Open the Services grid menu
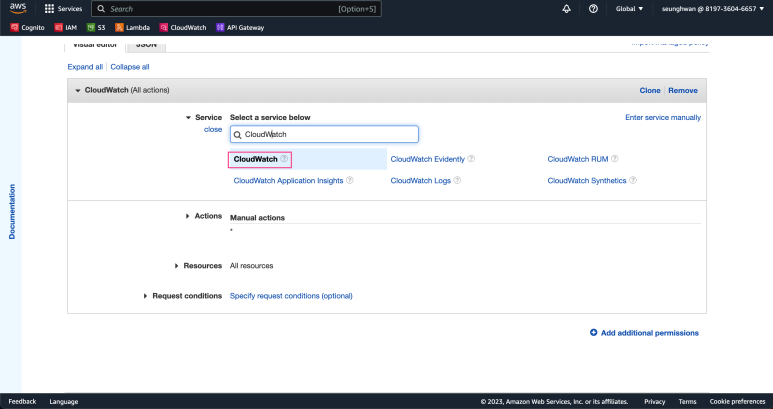Screen dimensions: 773x409 coord(63,9)
